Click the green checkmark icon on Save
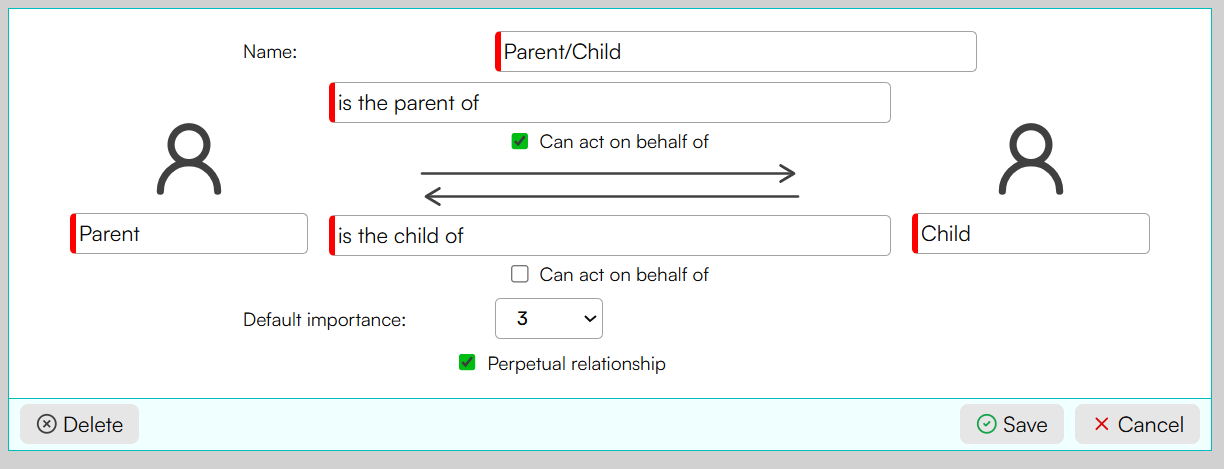The image size is (1224, 469). 986,424
